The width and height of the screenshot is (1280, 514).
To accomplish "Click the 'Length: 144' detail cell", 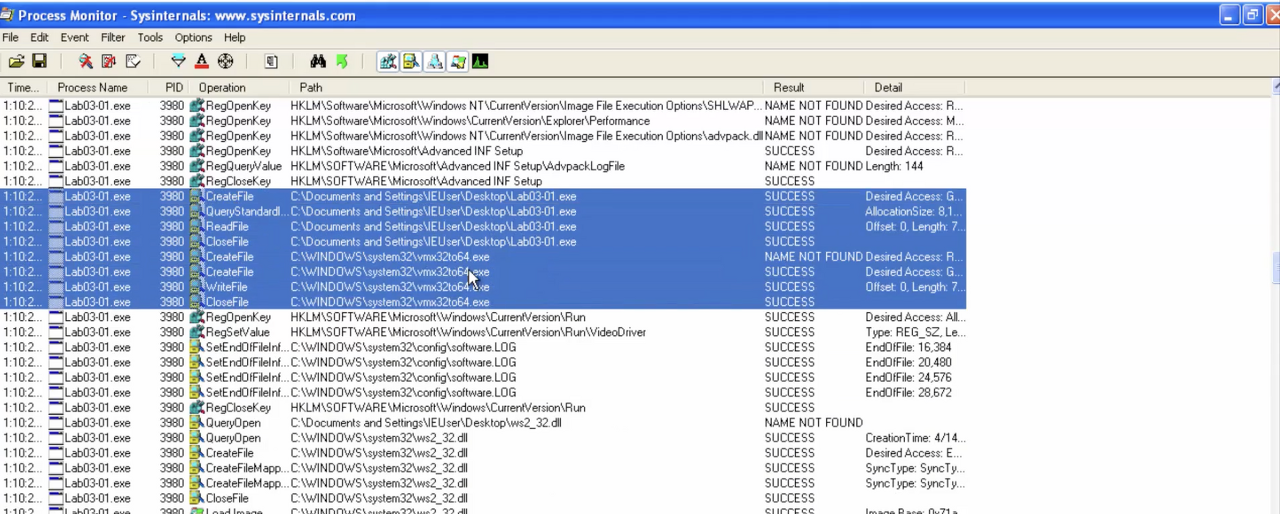I will [x=895, y=166].
